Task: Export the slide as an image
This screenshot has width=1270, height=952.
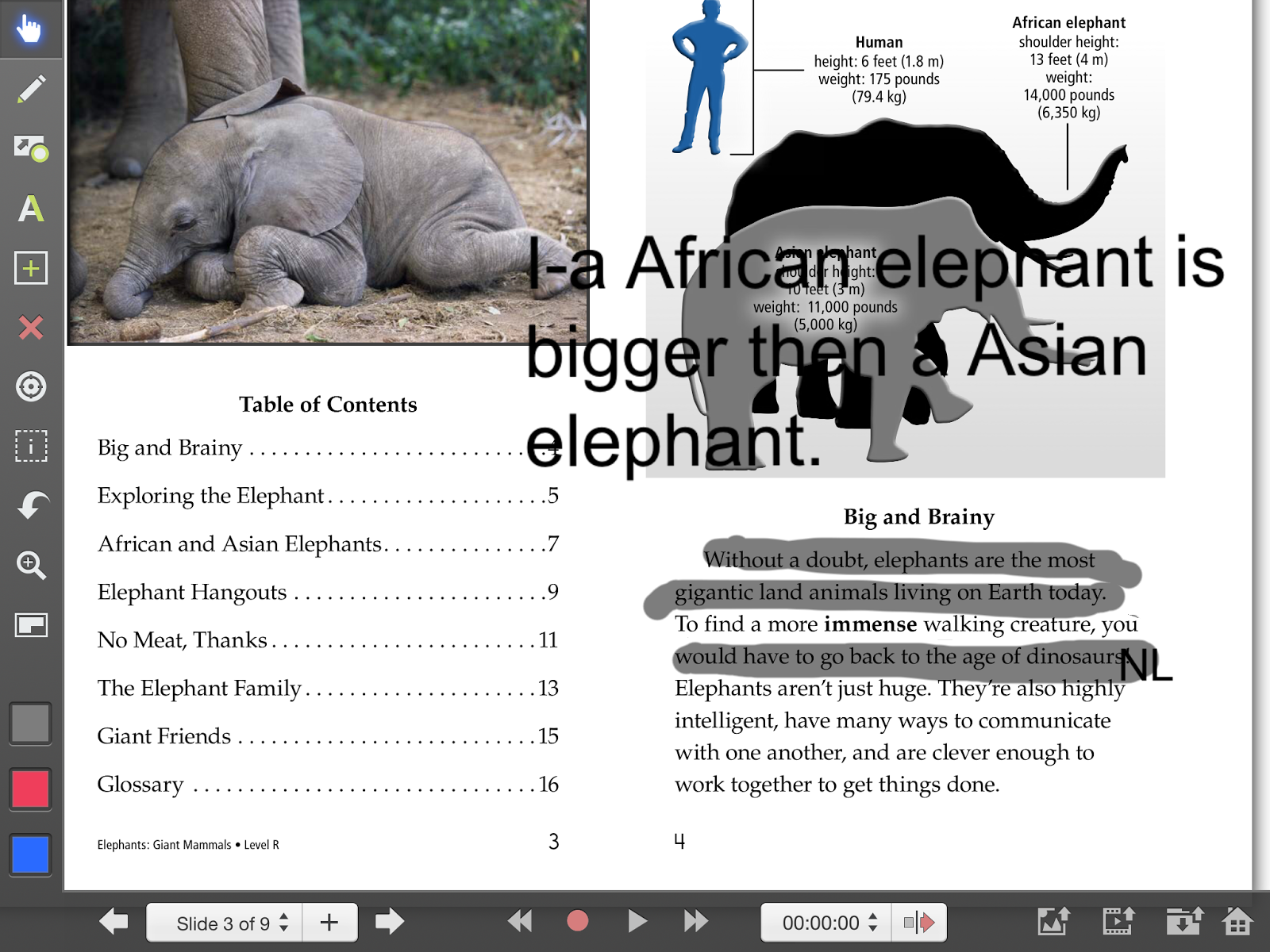Action: (1055, 922)
